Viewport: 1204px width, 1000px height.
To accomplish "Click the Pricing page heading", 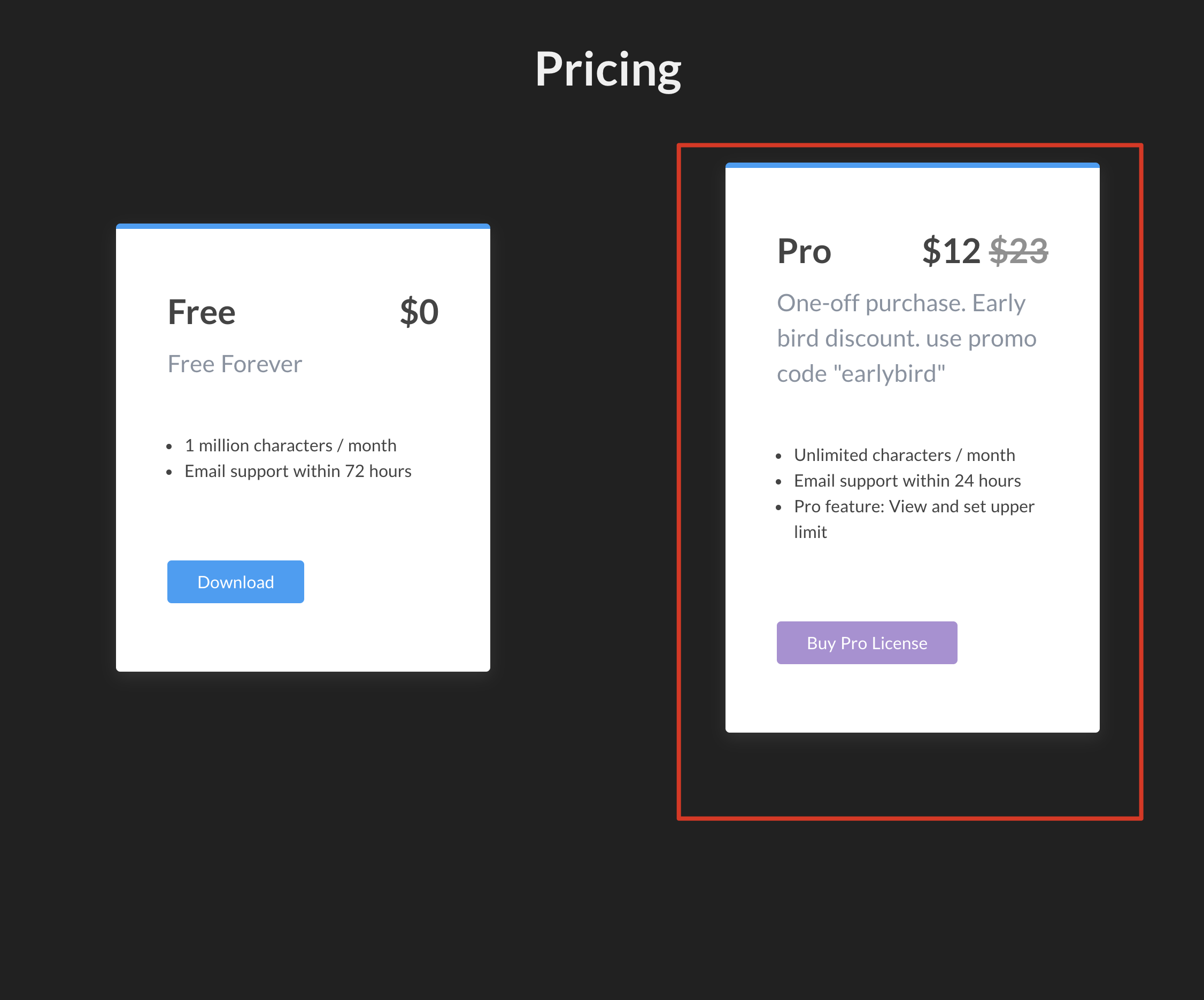I will pos(608,70).
